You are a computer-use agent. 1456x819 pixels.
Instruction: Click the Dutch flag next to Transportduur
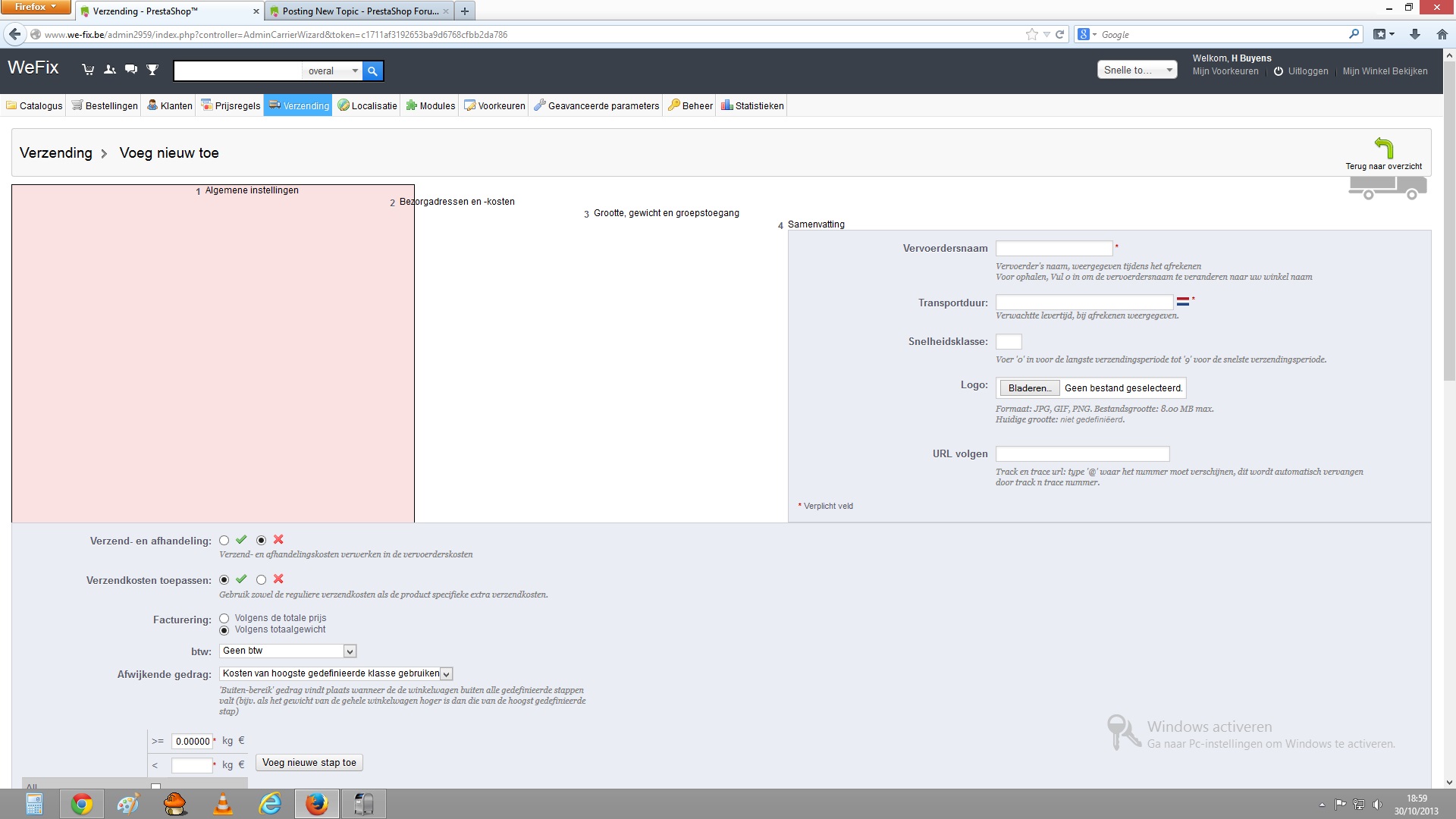1182,302
